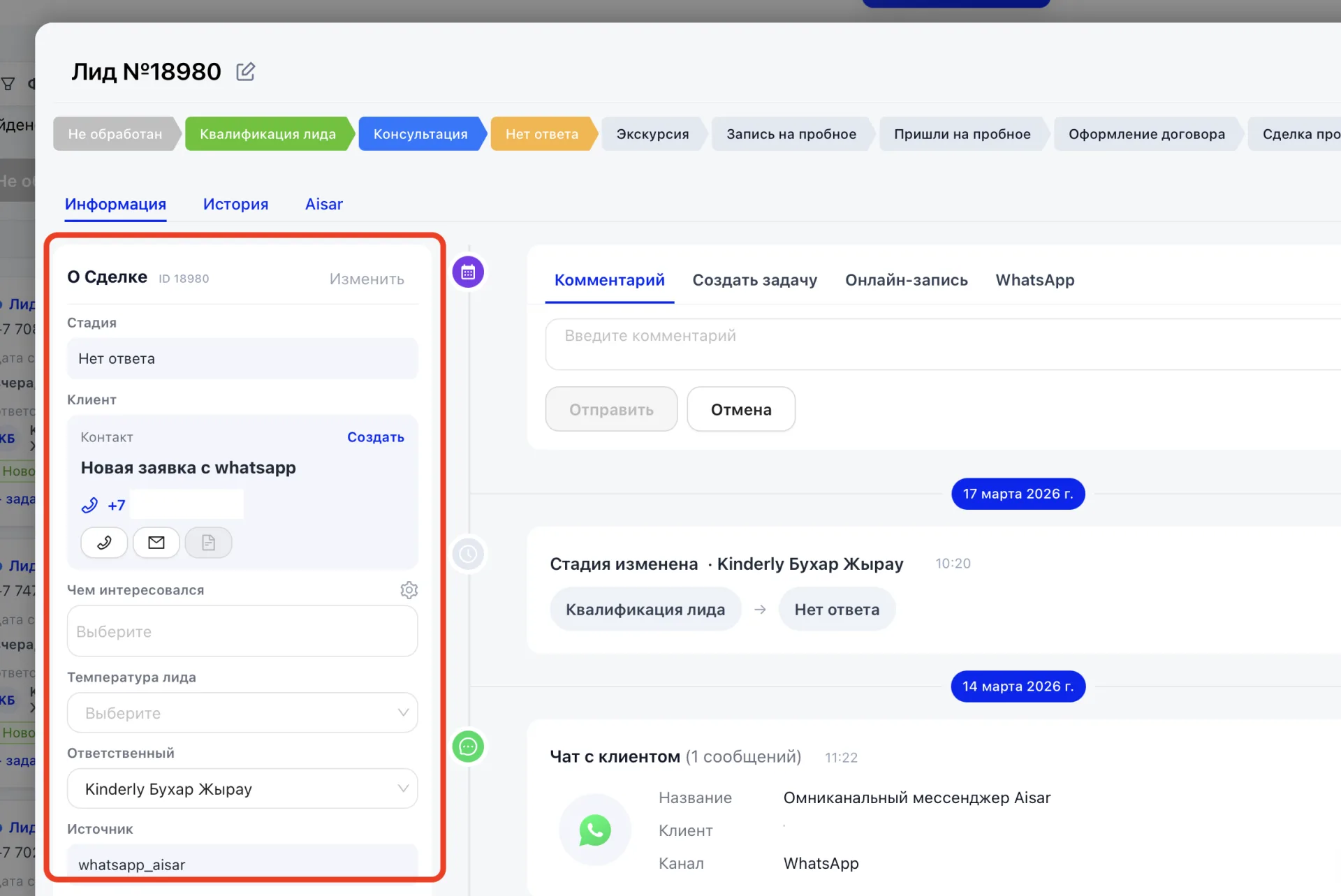Click the grey clock timeline icon
Image resolution: width=1341 pixels, height=896 pixels.
click(468, 555)
